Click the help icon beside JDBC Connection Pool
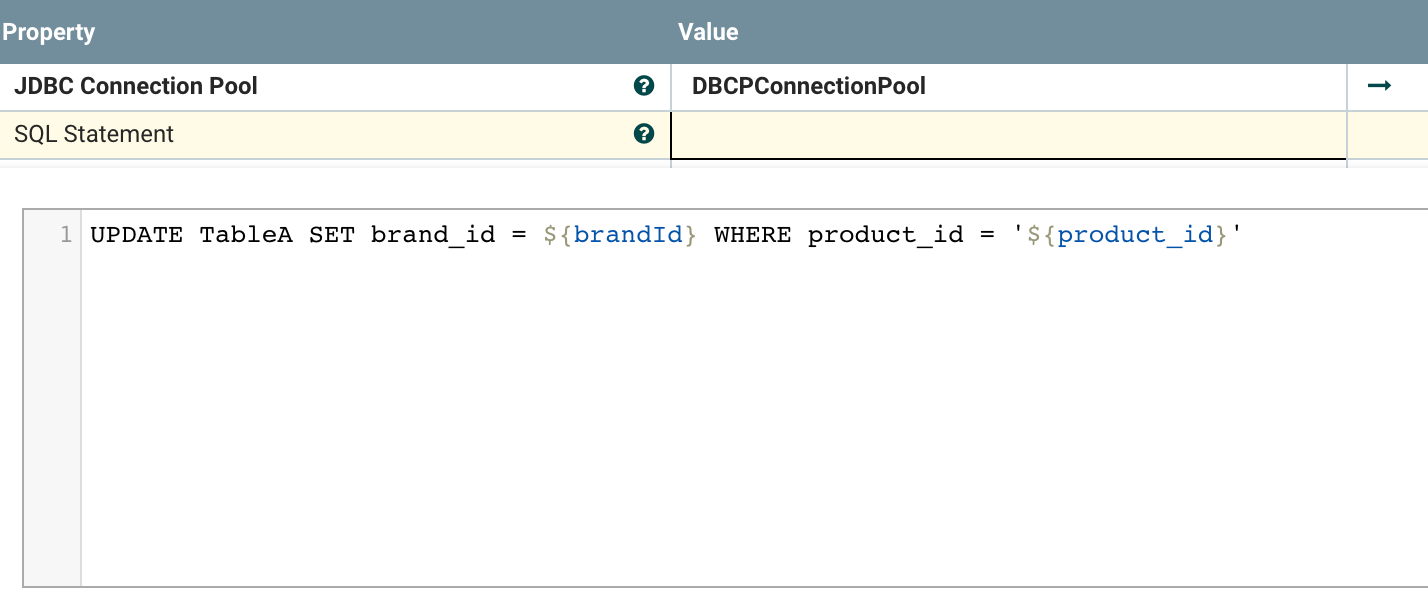 pos(645,85)
